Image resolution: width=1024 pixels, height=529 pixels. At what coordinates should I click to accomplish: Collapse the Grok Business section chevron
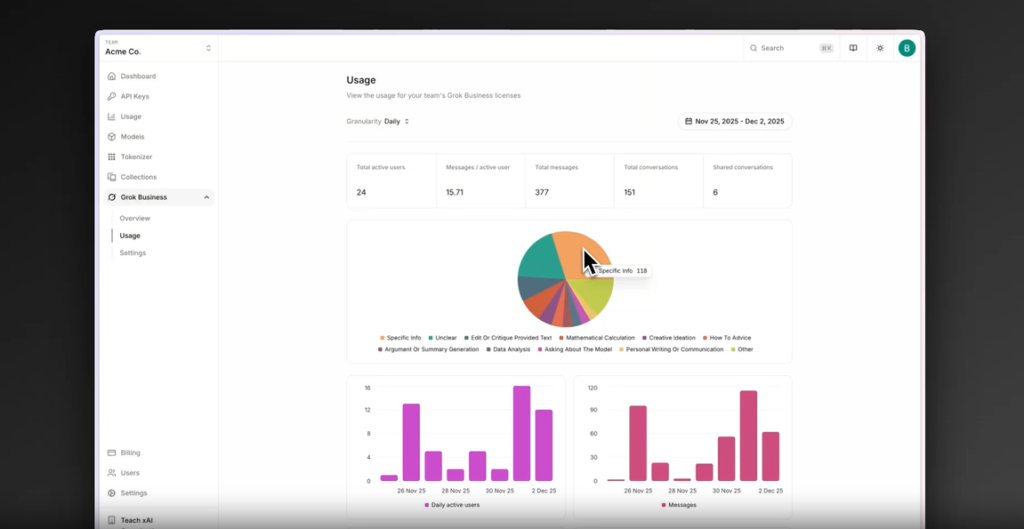click(x=207, y=197)
